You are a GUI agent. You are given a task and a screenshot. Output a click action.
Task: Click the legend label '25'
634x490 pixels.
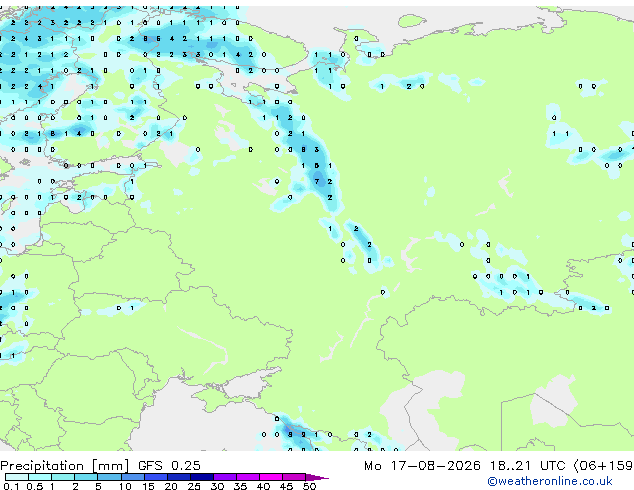194,486
